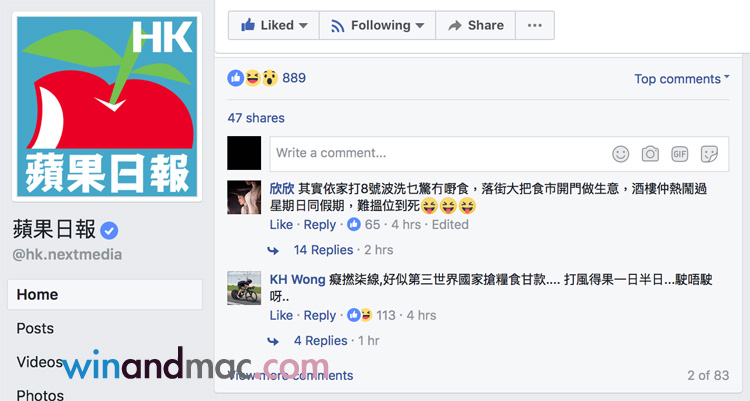This screenshot has height=401, width=750.
Task: Attach a photo using the camera icon
Action: coord(650,154)
